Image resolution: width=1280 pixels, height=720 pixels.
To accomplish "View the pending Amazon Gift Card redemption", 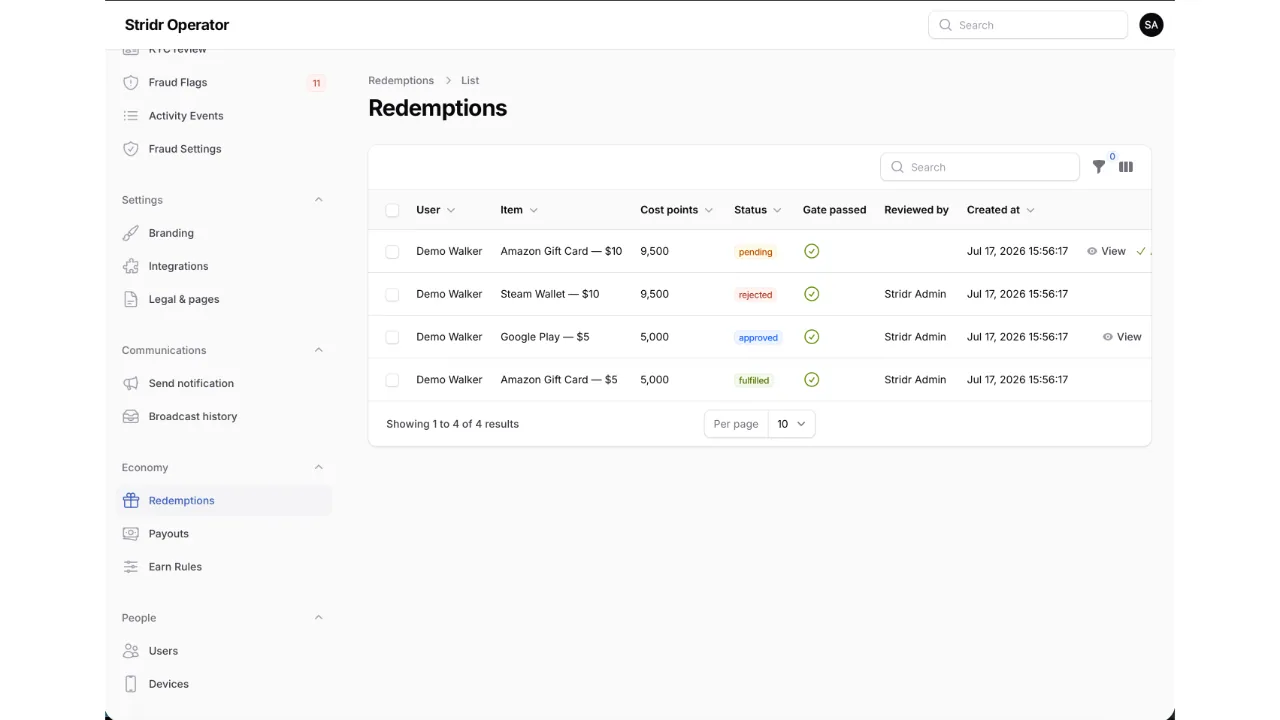I will point(1106,251).
